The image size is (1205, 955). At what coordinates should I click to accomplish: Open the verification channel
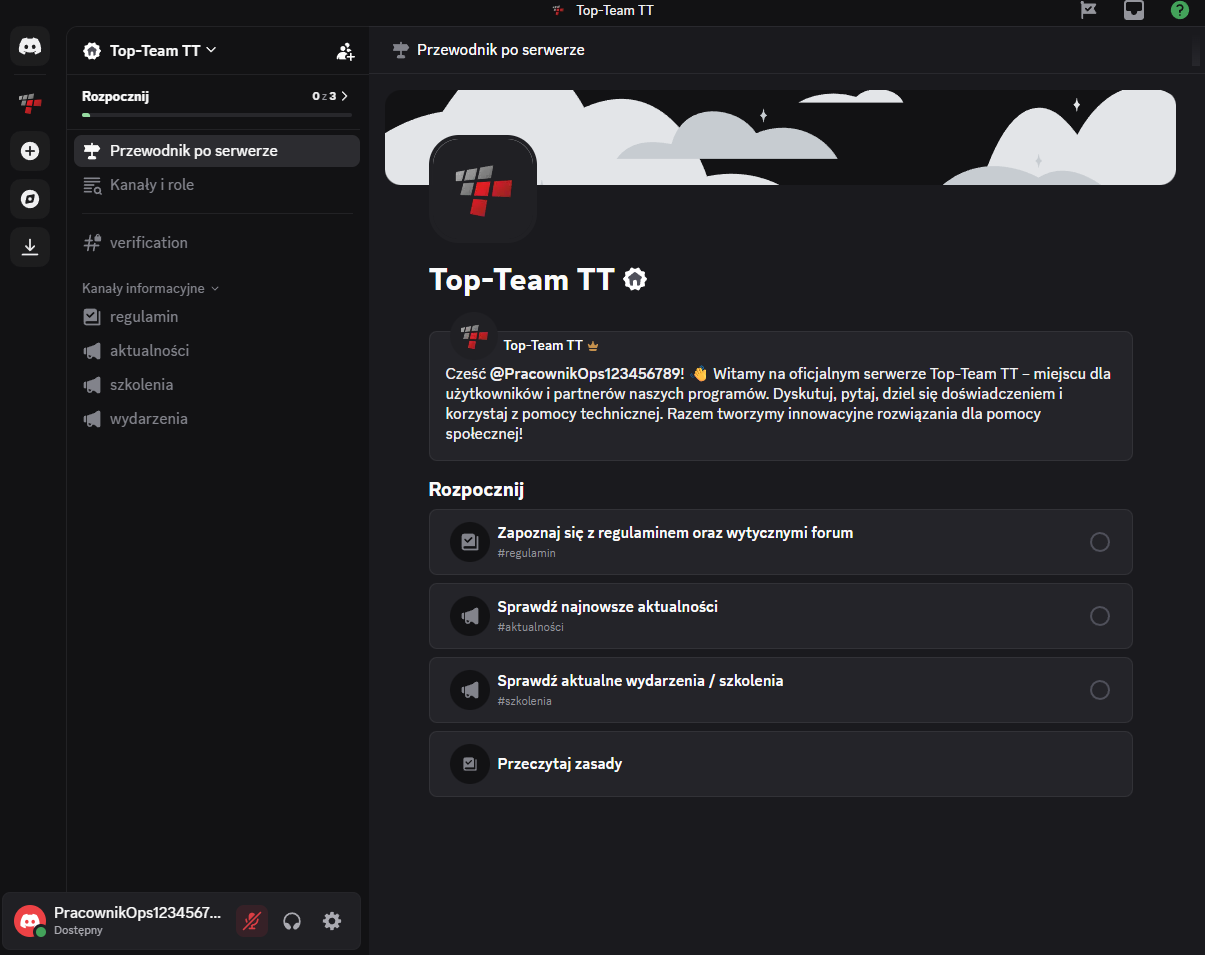[217, 243]
